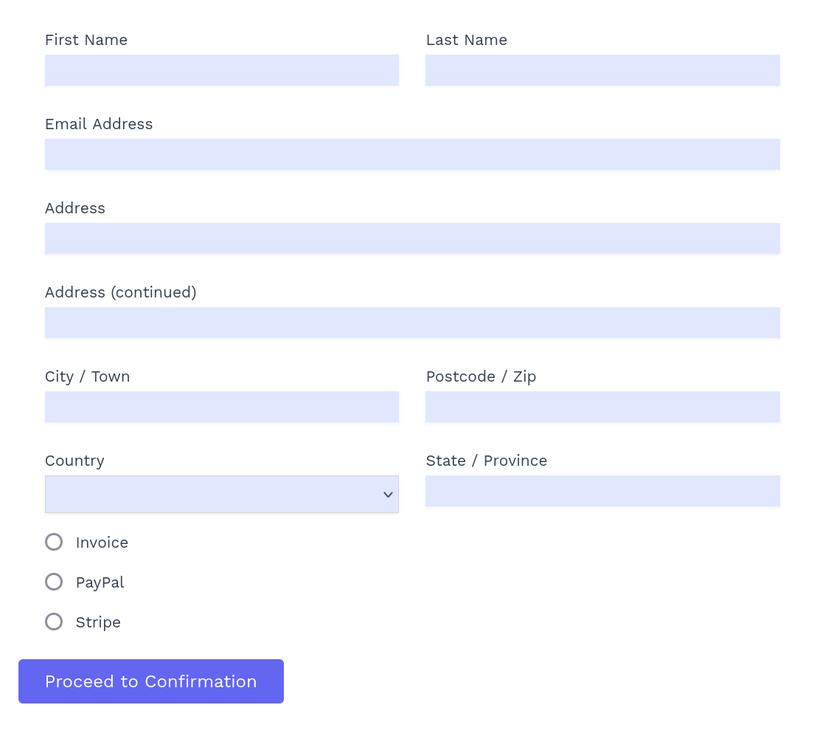Click the First Name label text
The image size is (831, 750).
click(86, 40)
